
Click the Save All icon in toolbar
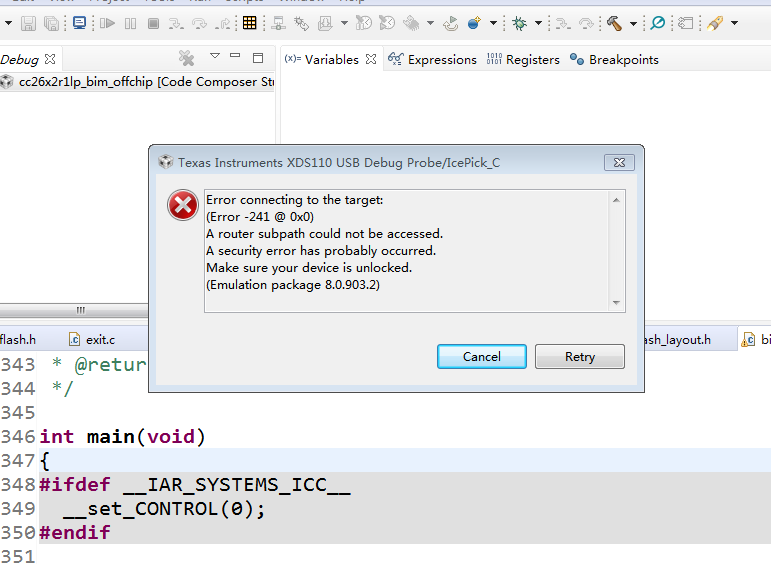(51, 23)
